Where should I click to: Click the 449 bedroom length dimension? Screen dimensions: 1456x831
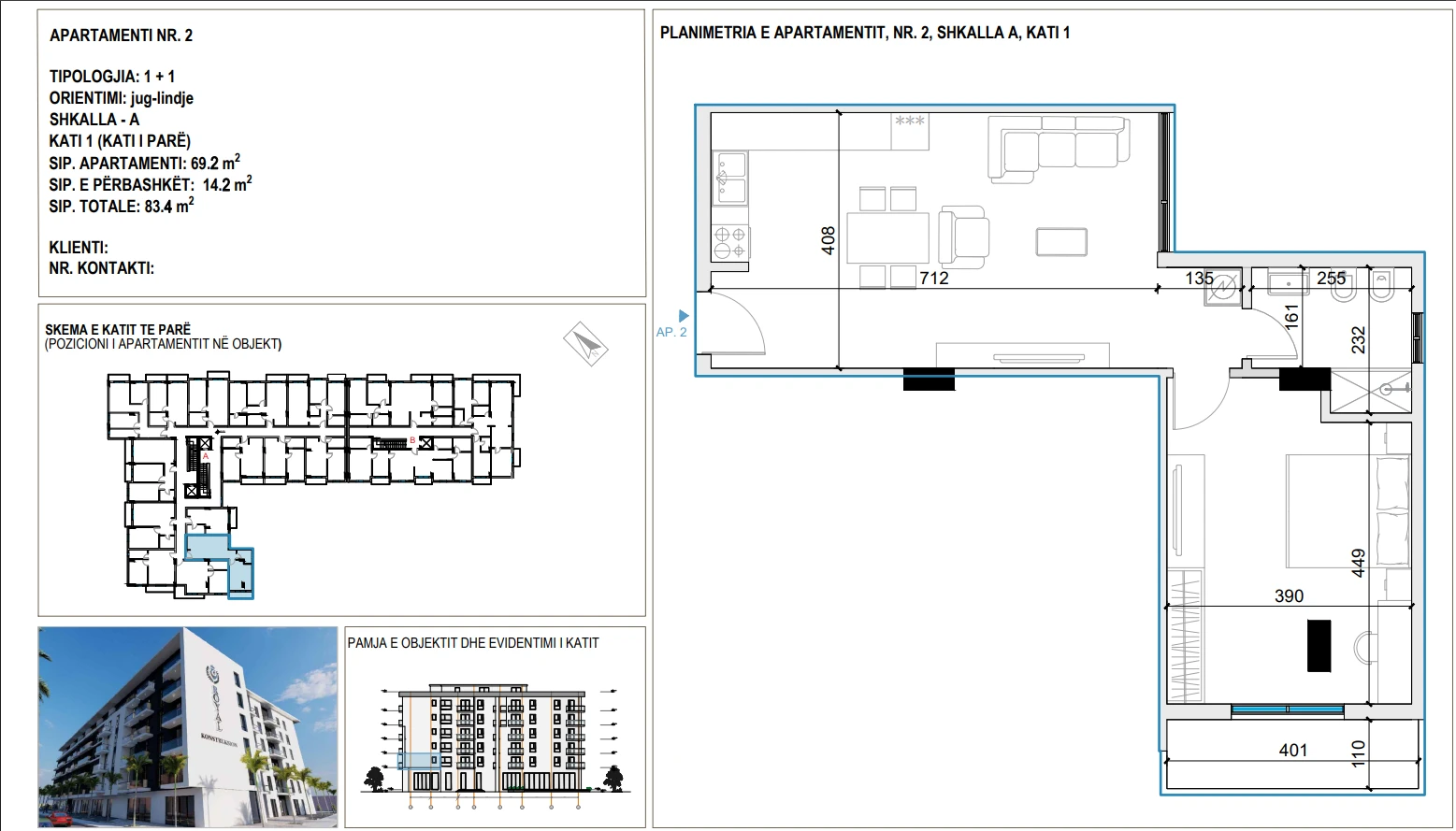click(1358, 563)
